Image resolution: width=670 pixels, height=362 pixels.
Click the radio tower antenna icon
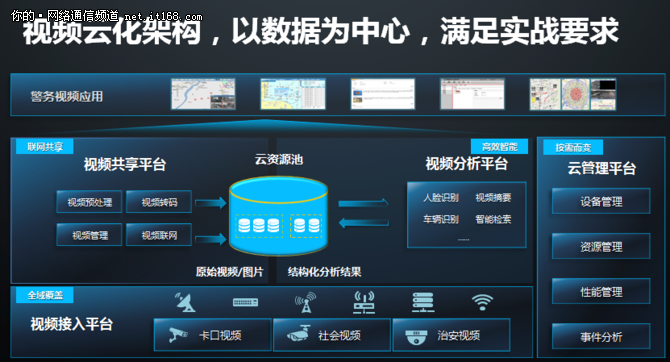point(305,302)
